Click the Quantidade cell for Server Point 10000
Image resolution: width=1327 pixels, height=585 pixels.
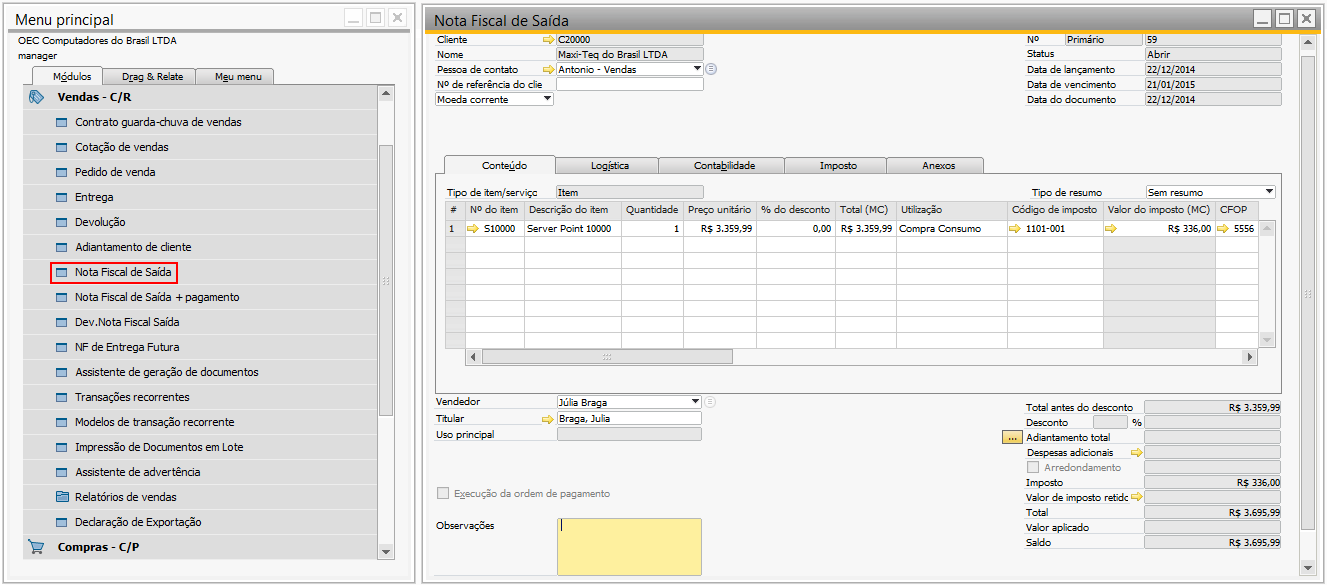tap(653, 229)
